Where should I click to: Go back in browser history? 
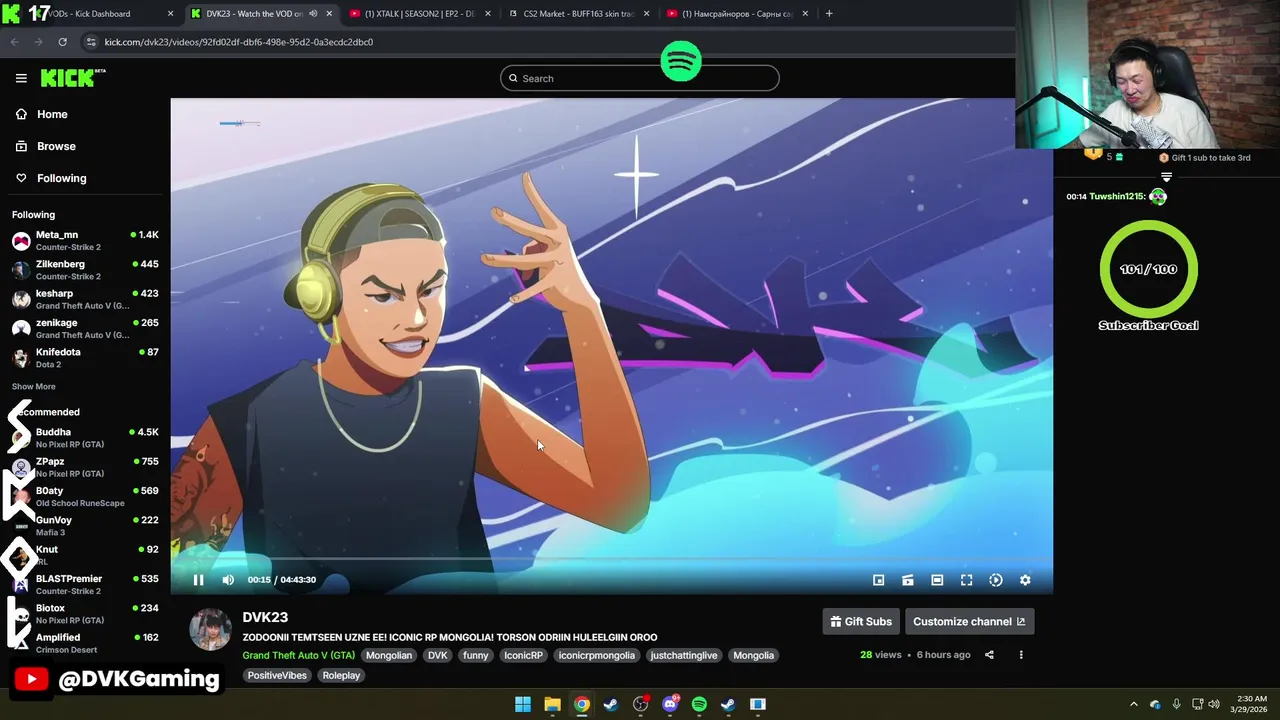pyautogui.click(x=14, y=42)
